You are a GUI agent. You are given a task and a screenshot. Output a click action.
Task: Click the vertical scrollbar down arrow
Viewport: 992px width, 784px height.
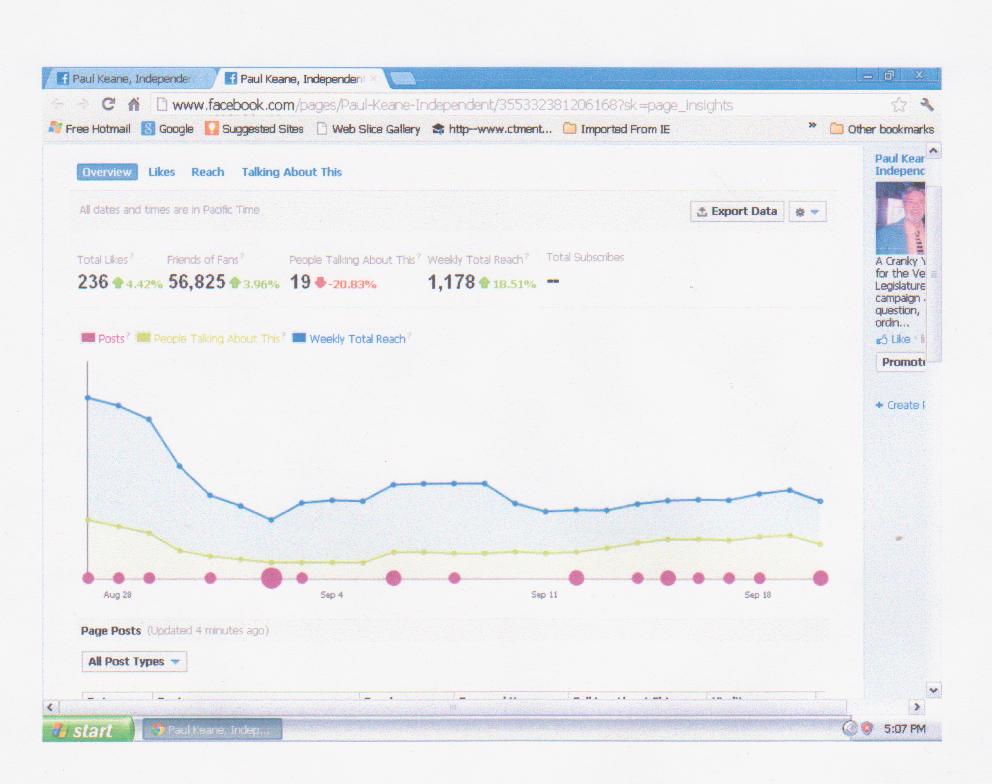(933, 690)
